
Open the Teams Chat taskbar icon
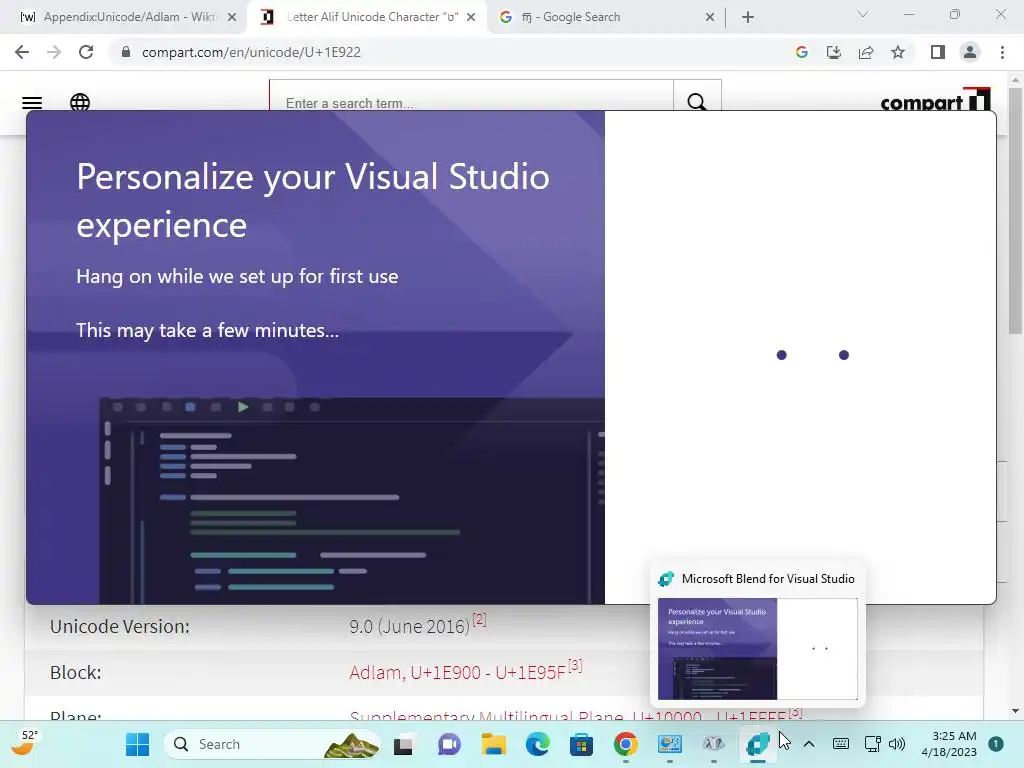pyautogui.click(x=449, y=744)
